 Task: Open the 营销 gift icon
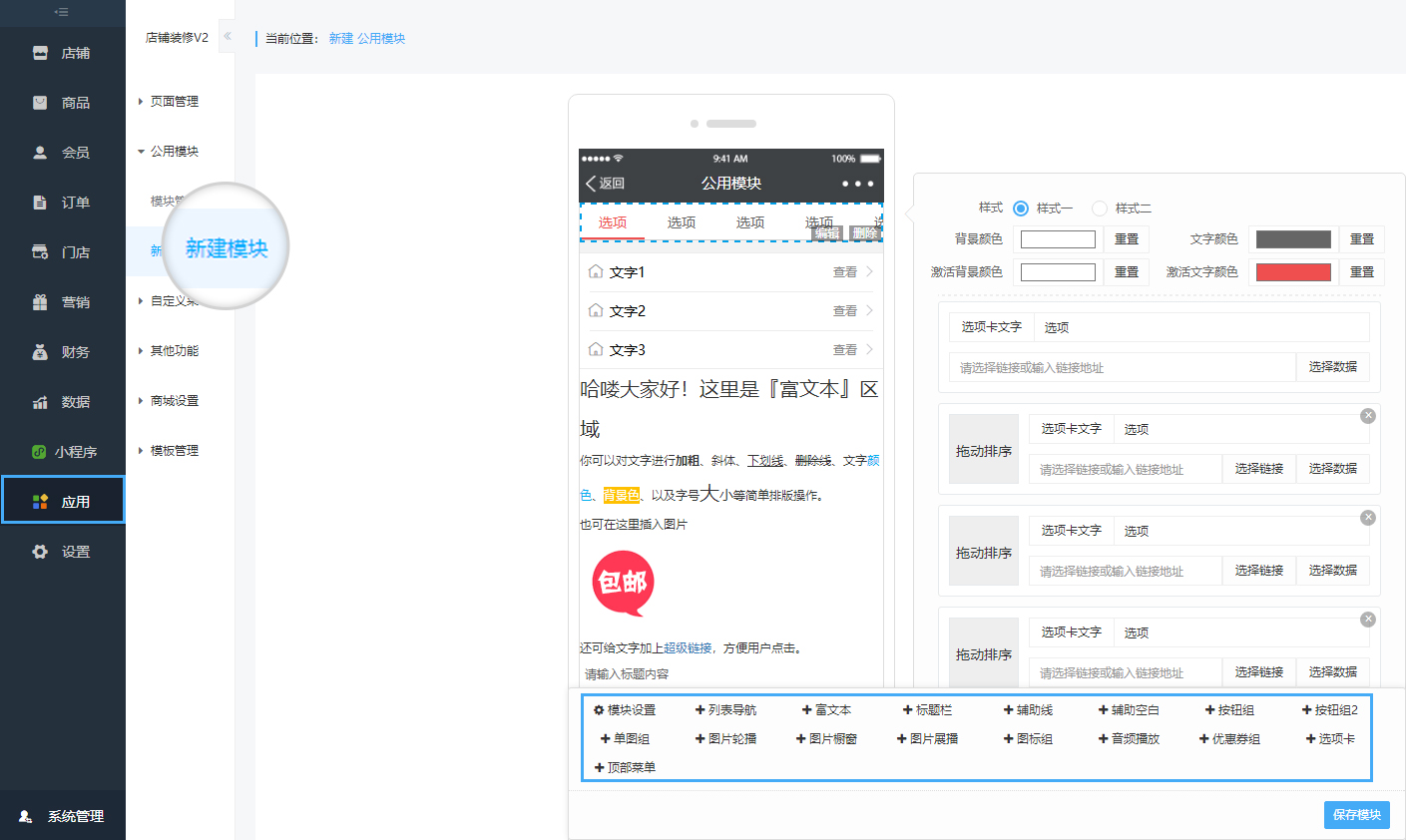(x=40, y=302)
